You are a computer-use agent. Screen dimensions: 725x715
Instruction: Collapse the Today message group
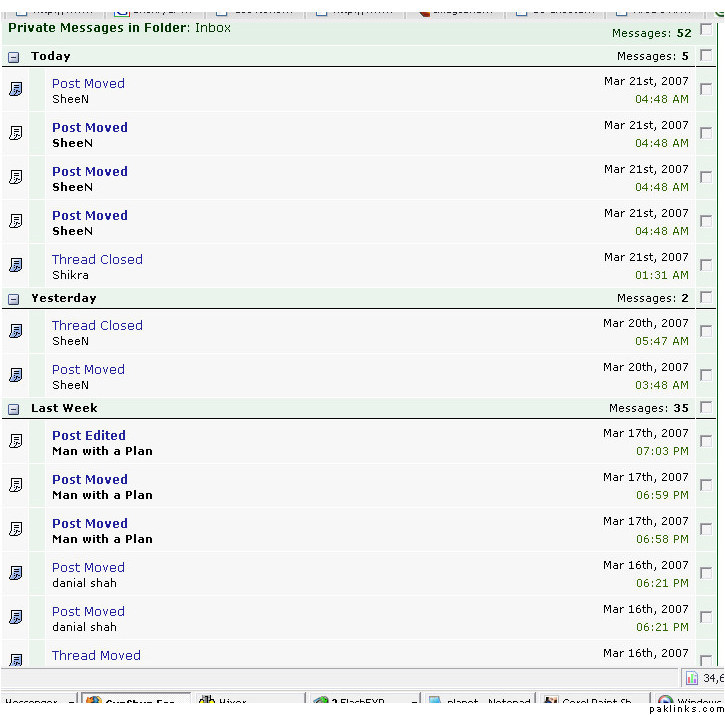(13, 57)
